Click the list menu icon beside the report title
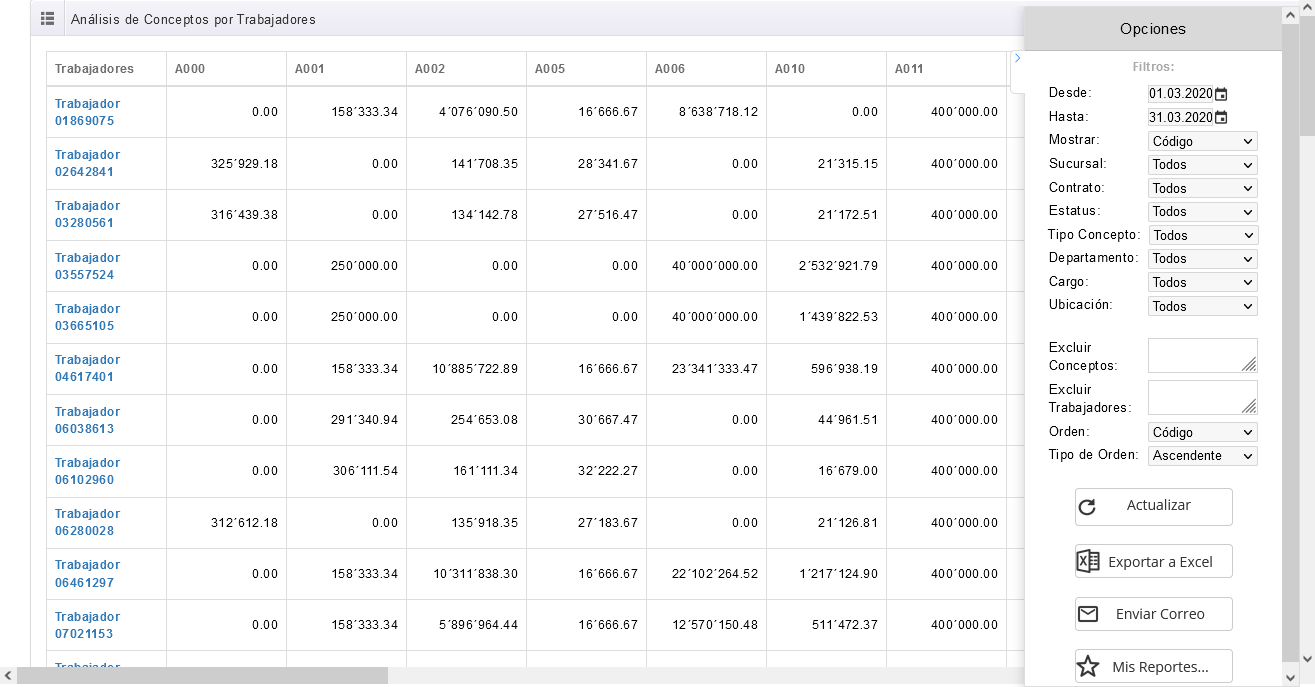This screenshot has height=687, width=1315. click(47, 19)
